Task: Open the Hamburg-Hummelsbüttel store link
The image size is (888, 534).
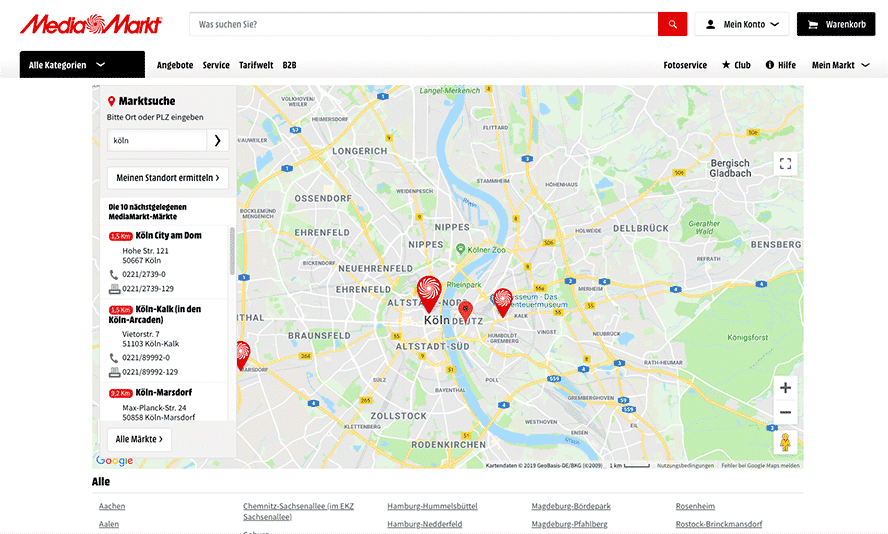Action: 433,506
